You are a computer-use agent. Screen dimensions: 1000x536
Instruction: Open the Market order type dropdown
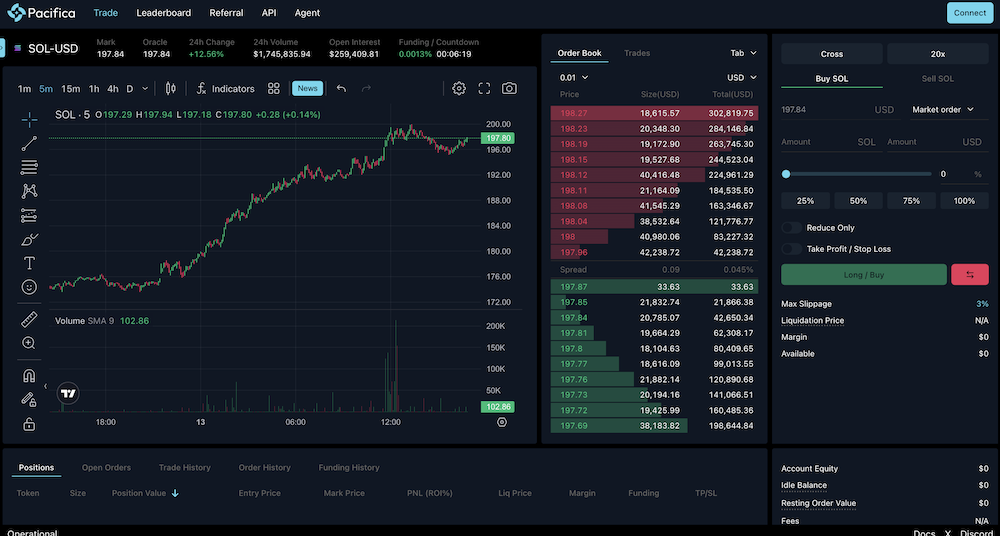(x=942, y=110)
